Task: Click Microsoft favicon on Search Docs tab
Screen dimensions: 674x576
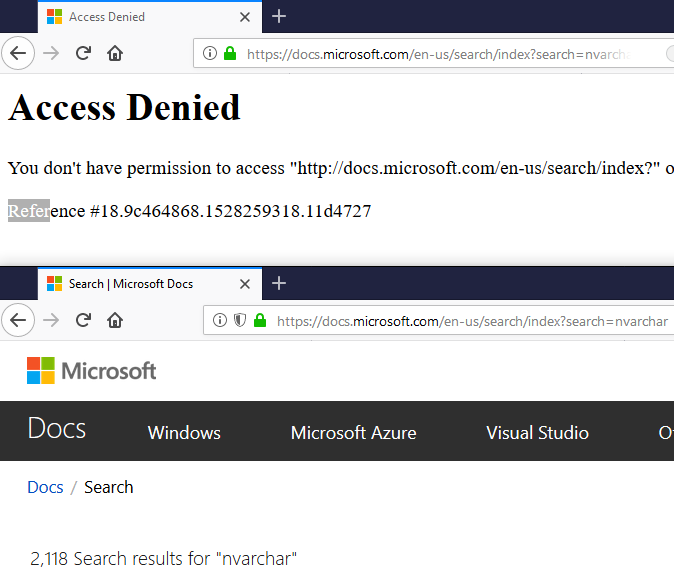Action: coord(55,284)
